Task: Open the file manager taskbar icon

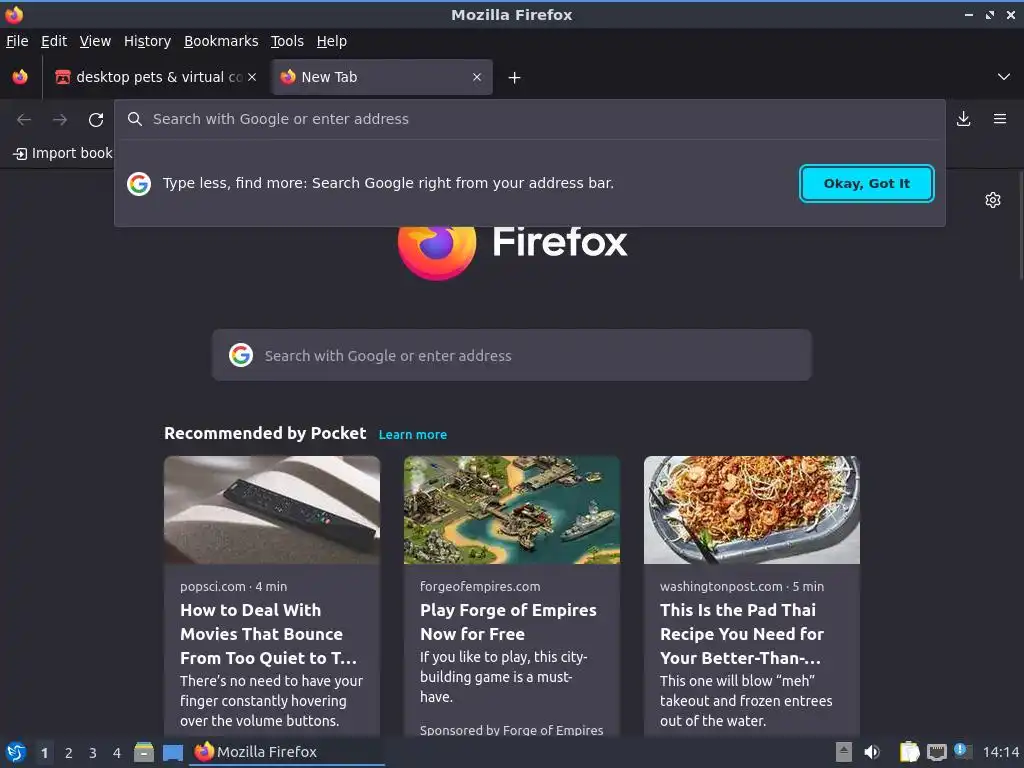Action: point(144,752)
